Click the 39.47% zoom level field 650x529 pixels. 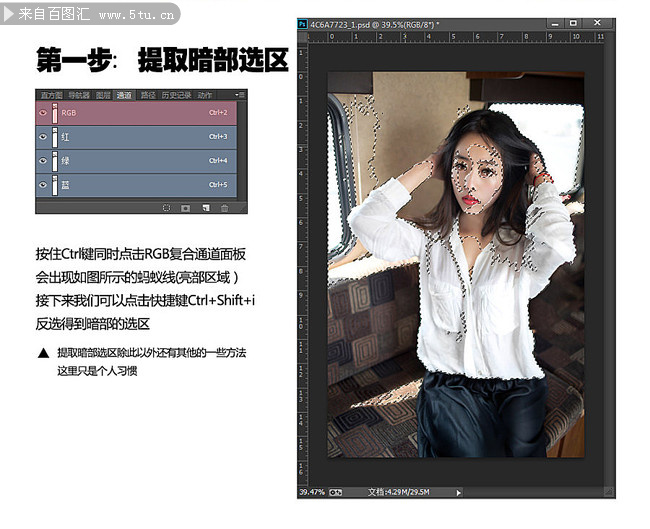312,492
